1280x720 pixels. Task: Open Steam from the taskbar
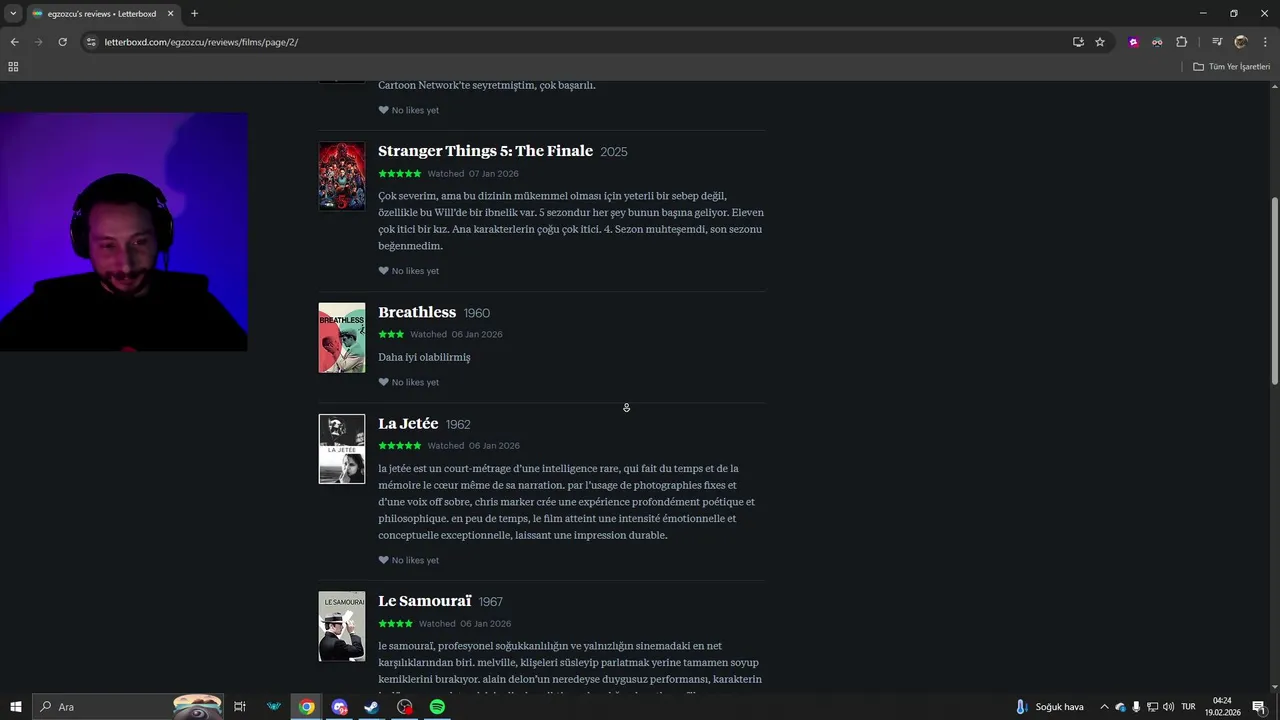[371, 707]
